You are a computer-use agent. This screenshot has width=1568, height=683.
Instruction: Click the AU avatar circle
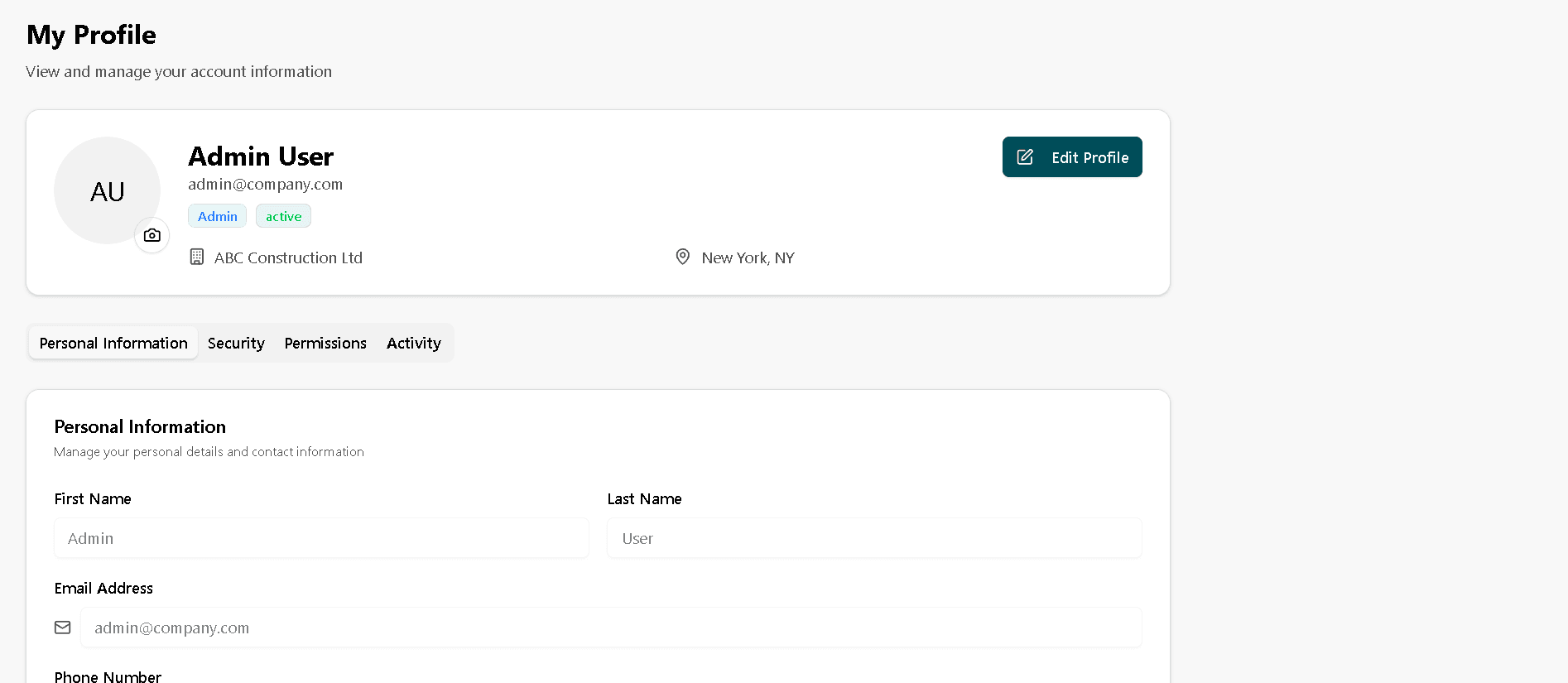click(x=107, y=190)
